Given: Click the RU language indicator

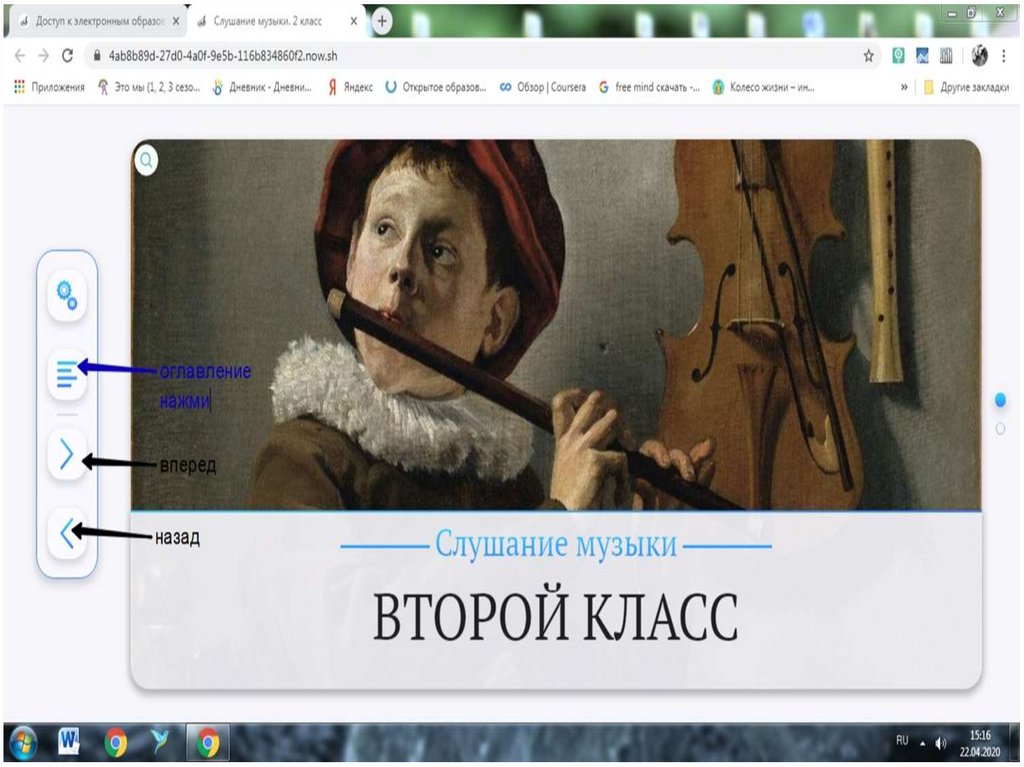Looking at the screenshot, I should pos(902,741).
